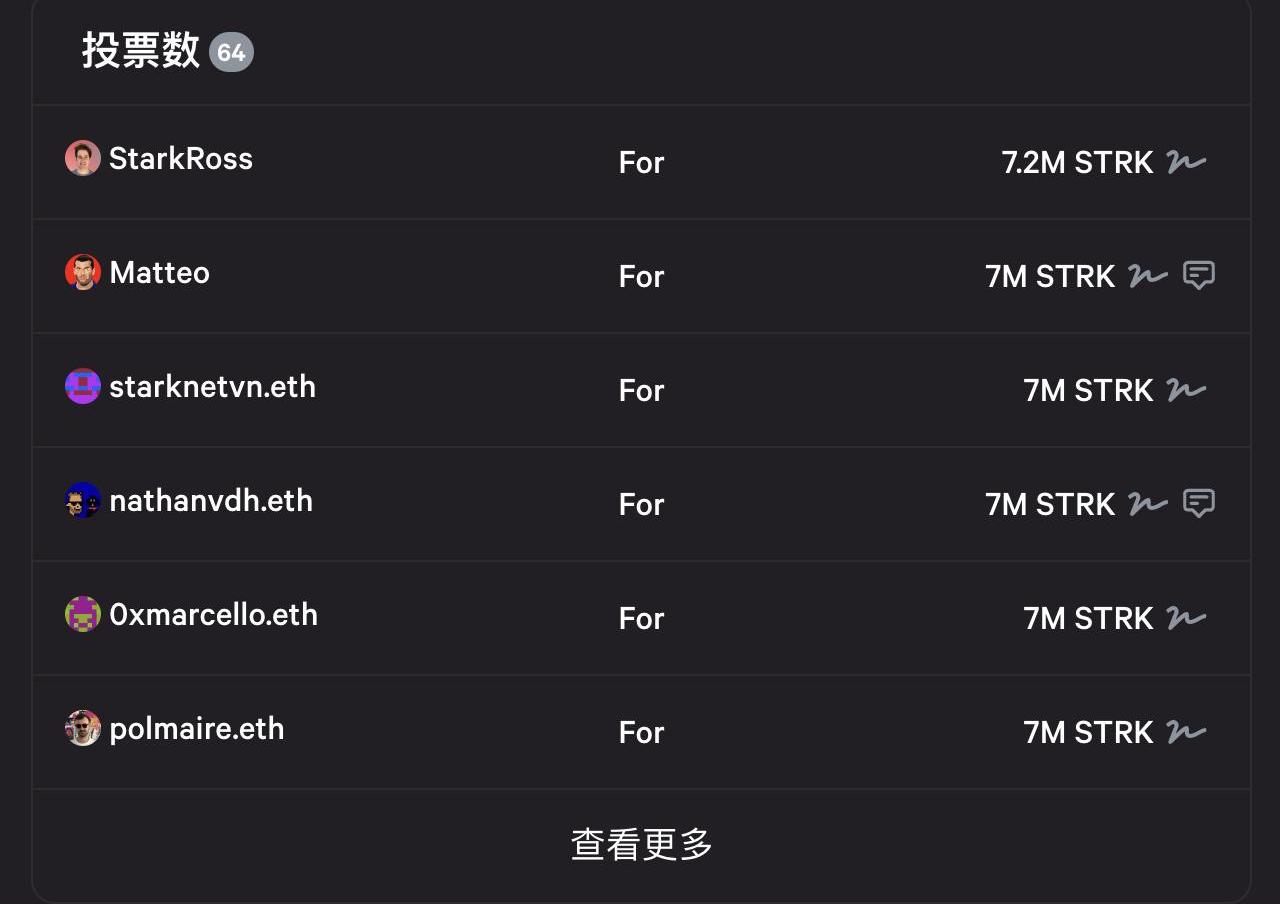This screenshot has height=904, width=1280.
Task: View Matteo's vote comment icon
Action: point(1199,275)
